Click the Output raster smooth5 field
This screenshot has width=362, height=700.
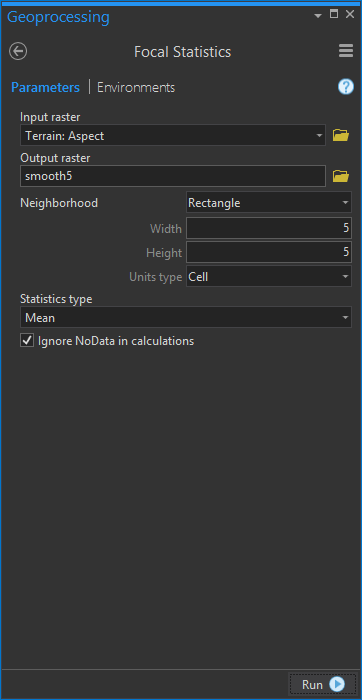tap(173, 176)
